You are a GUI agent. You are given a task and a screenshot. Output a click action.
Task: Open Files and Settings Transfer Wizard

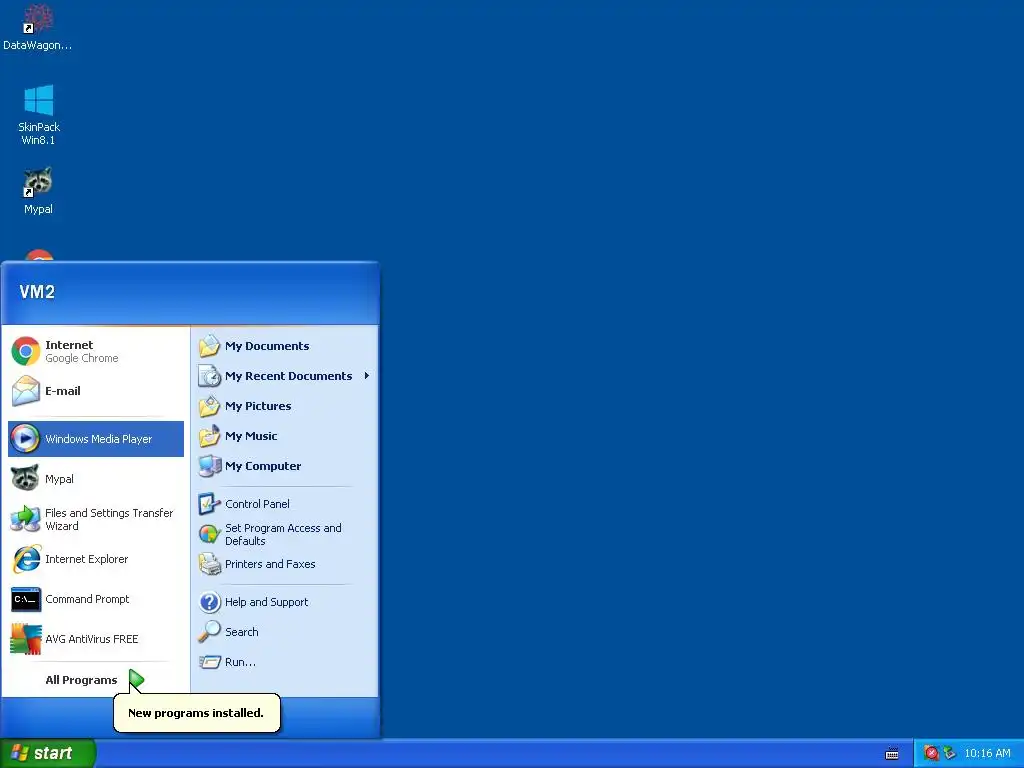pos(95,519)
